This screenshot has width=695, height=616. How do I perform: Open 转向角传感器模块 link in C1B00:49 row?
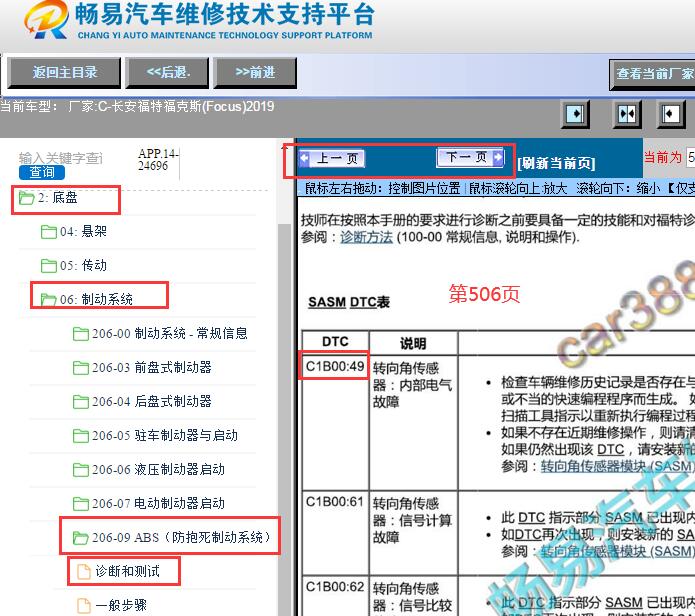click(x=617, y=467)
